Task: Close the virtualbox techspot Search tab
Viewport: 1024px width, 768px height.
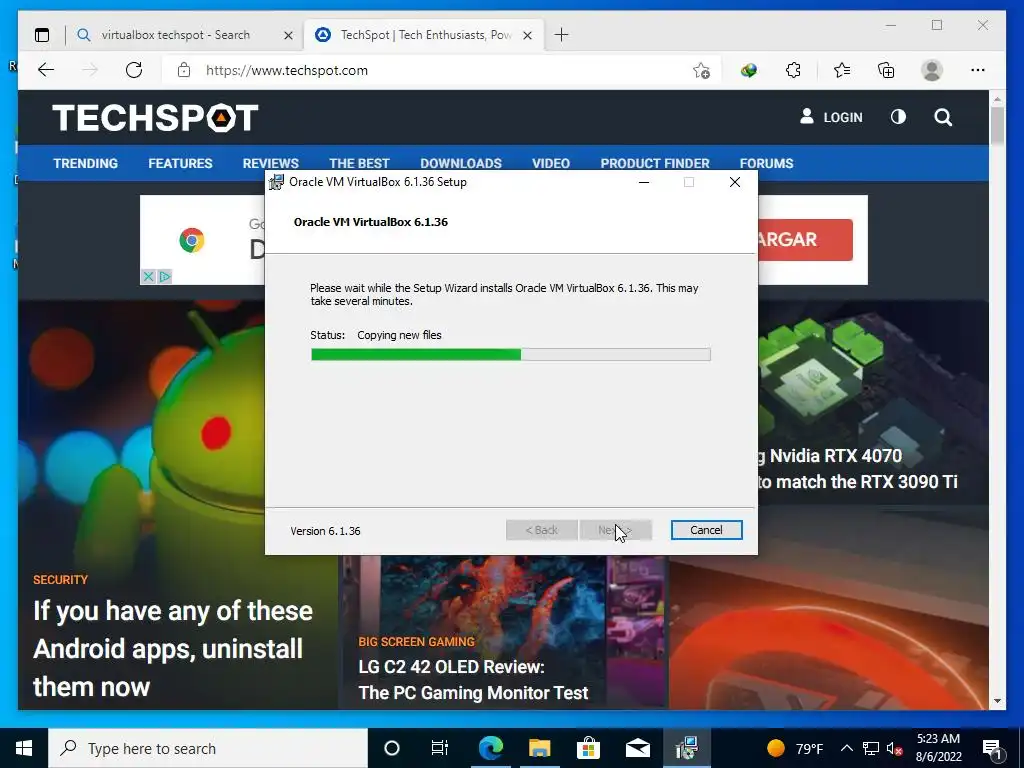Action: [x=288, y=35]
